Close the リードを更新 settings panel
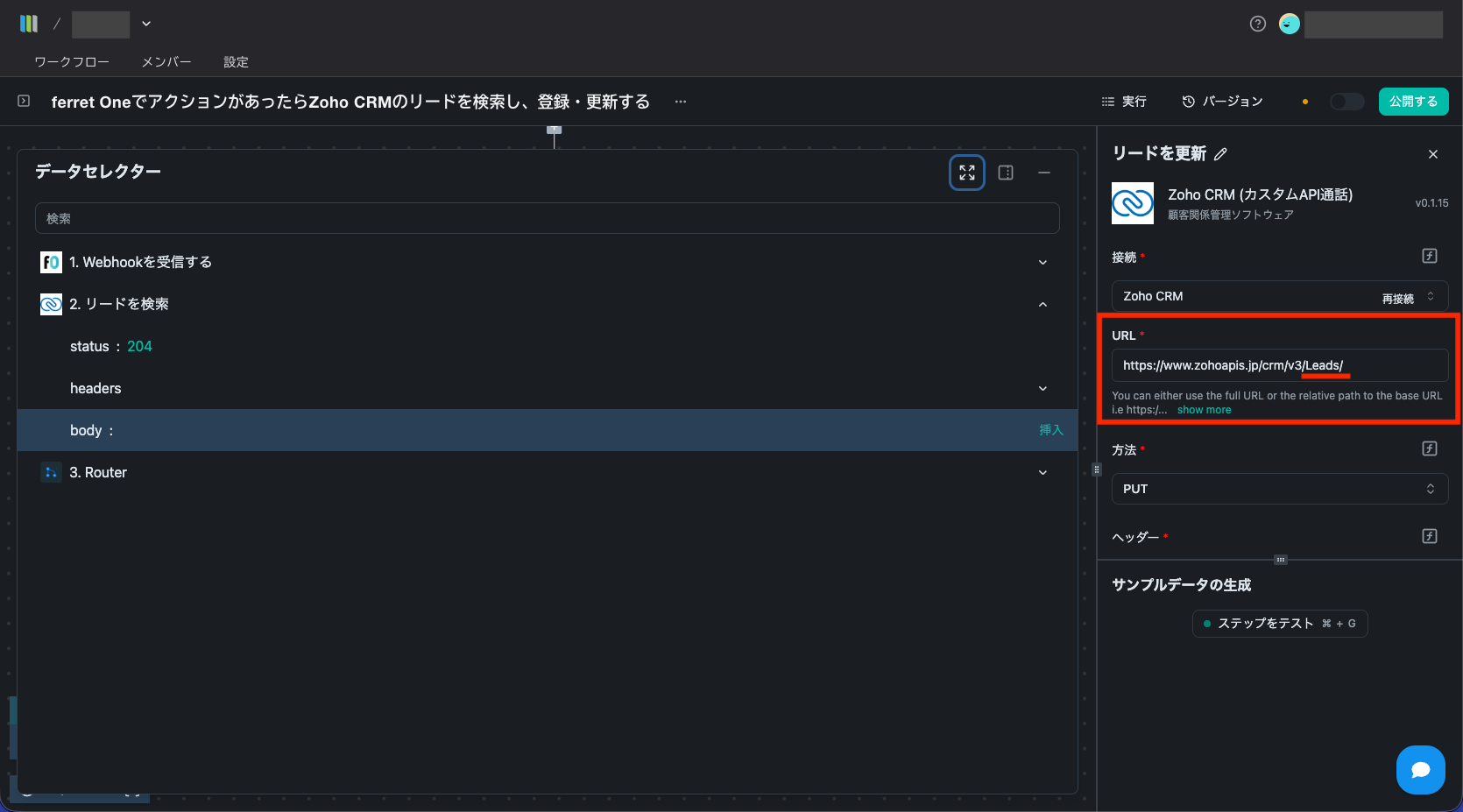Viewport: 1463px width, 812px height. click(x=1433, y=154)
